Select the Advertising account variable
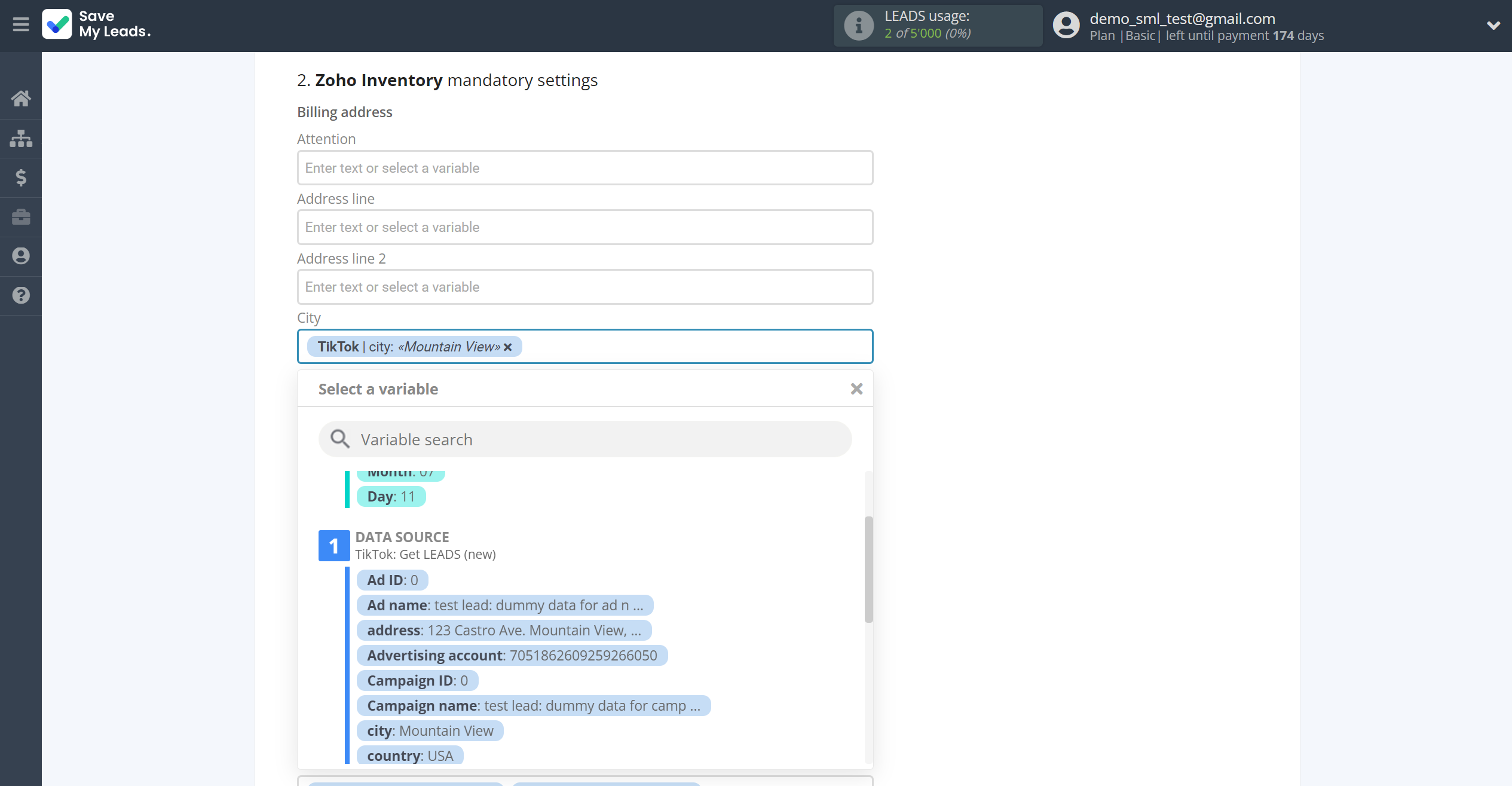Image resolution: width=1512 pixels, height=786 pixels. 512,656
